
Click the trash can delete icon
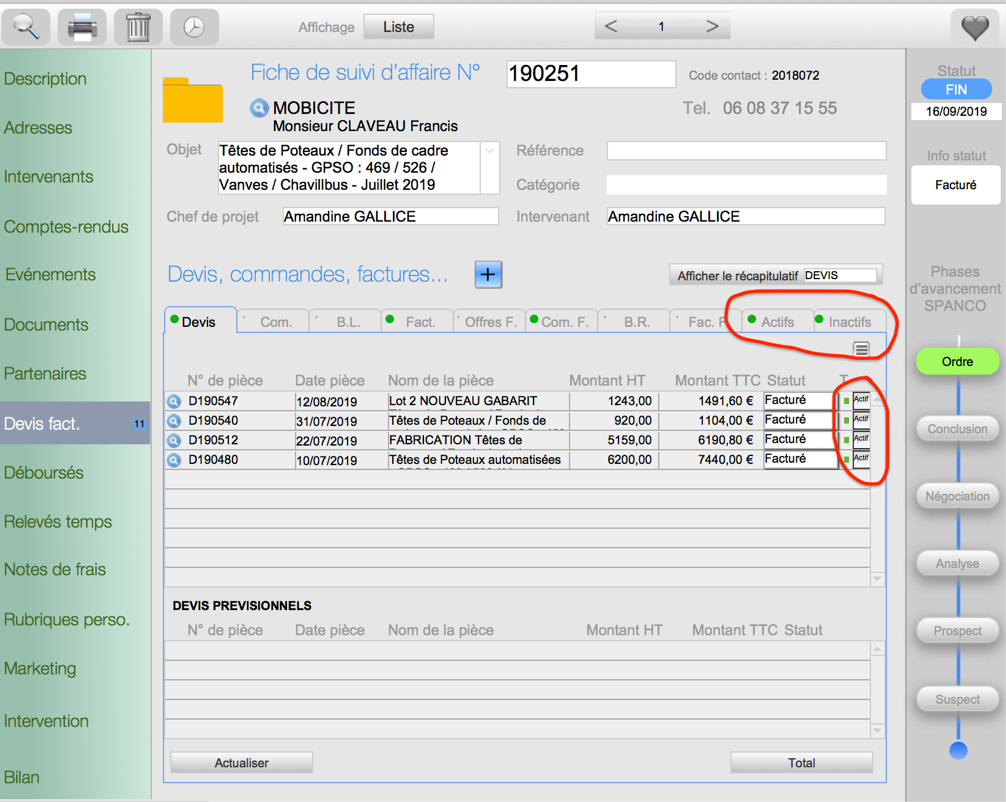point(138,27)
